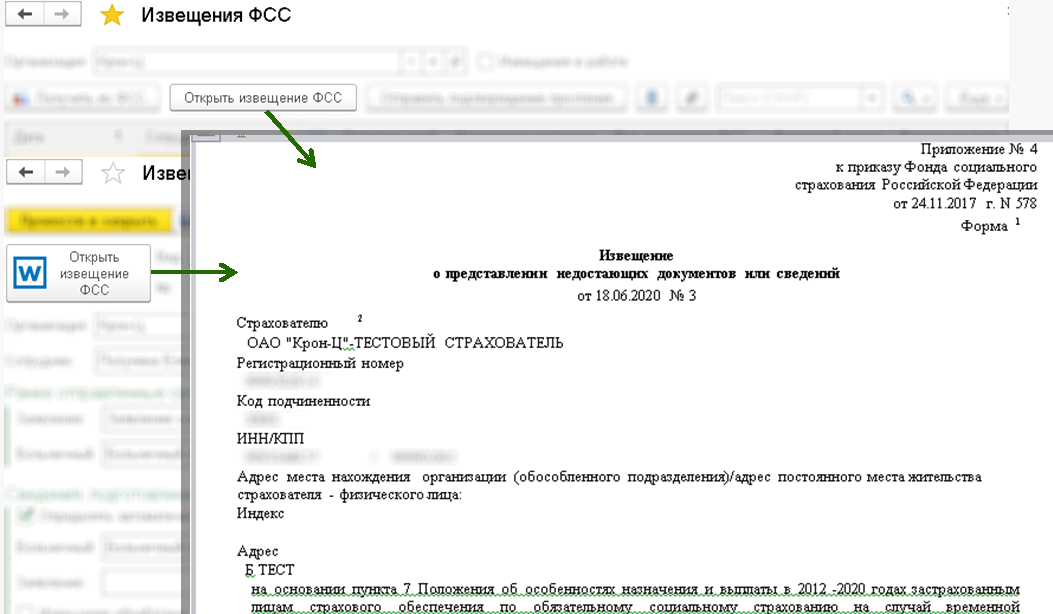
Task: Click the label Регистрационный номер
Action: click(320, 363)
